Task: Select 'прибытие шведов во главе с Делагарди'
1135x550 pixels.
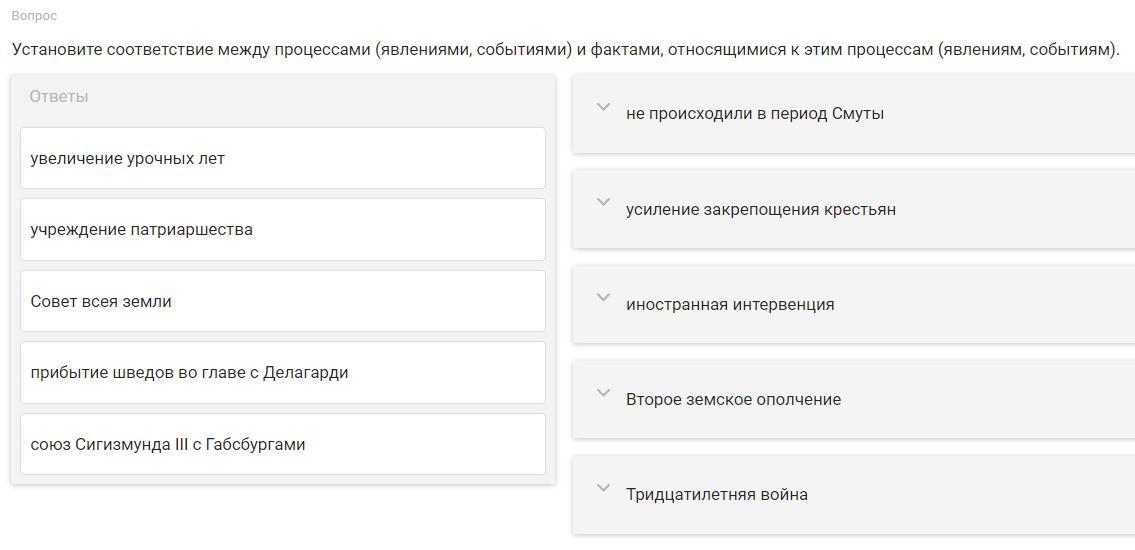Action: coord(282,373)
